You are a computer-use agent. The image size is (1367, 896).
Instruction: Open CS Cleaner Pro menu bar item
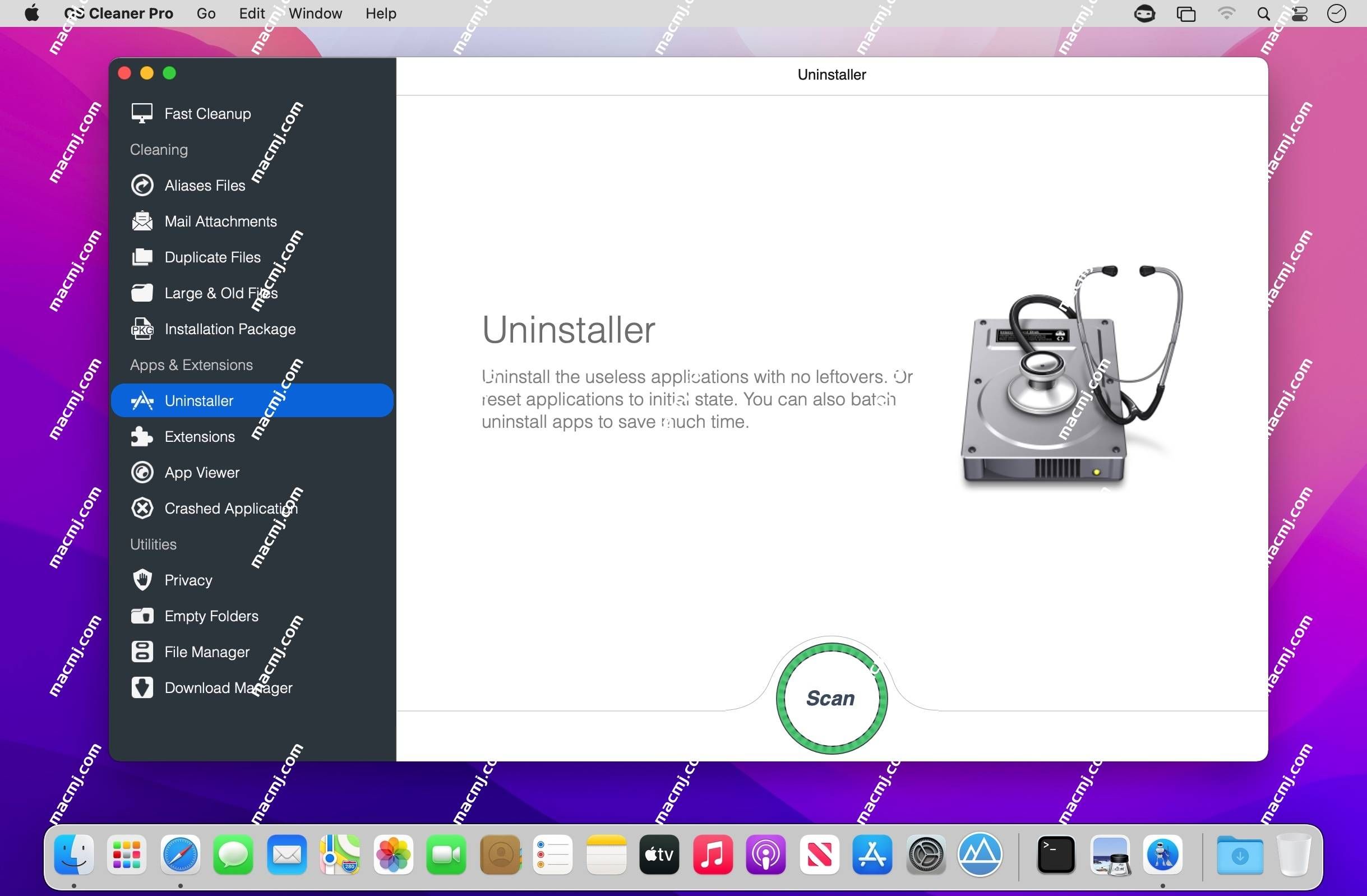pyautogui.click(x=118, y=12)
